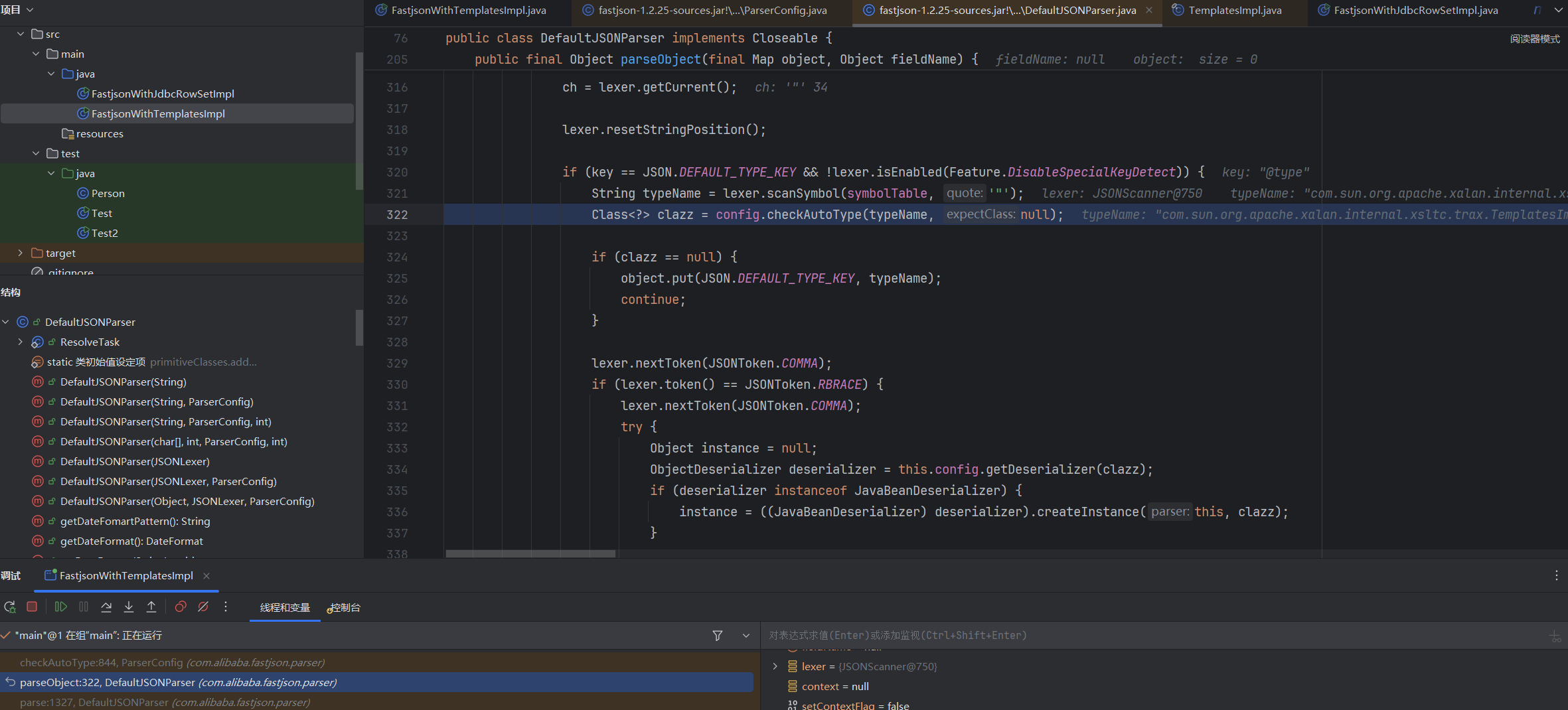
Task: Click the Step Into debugger icon
Action: pyautogui.click(x=129, y=607)
